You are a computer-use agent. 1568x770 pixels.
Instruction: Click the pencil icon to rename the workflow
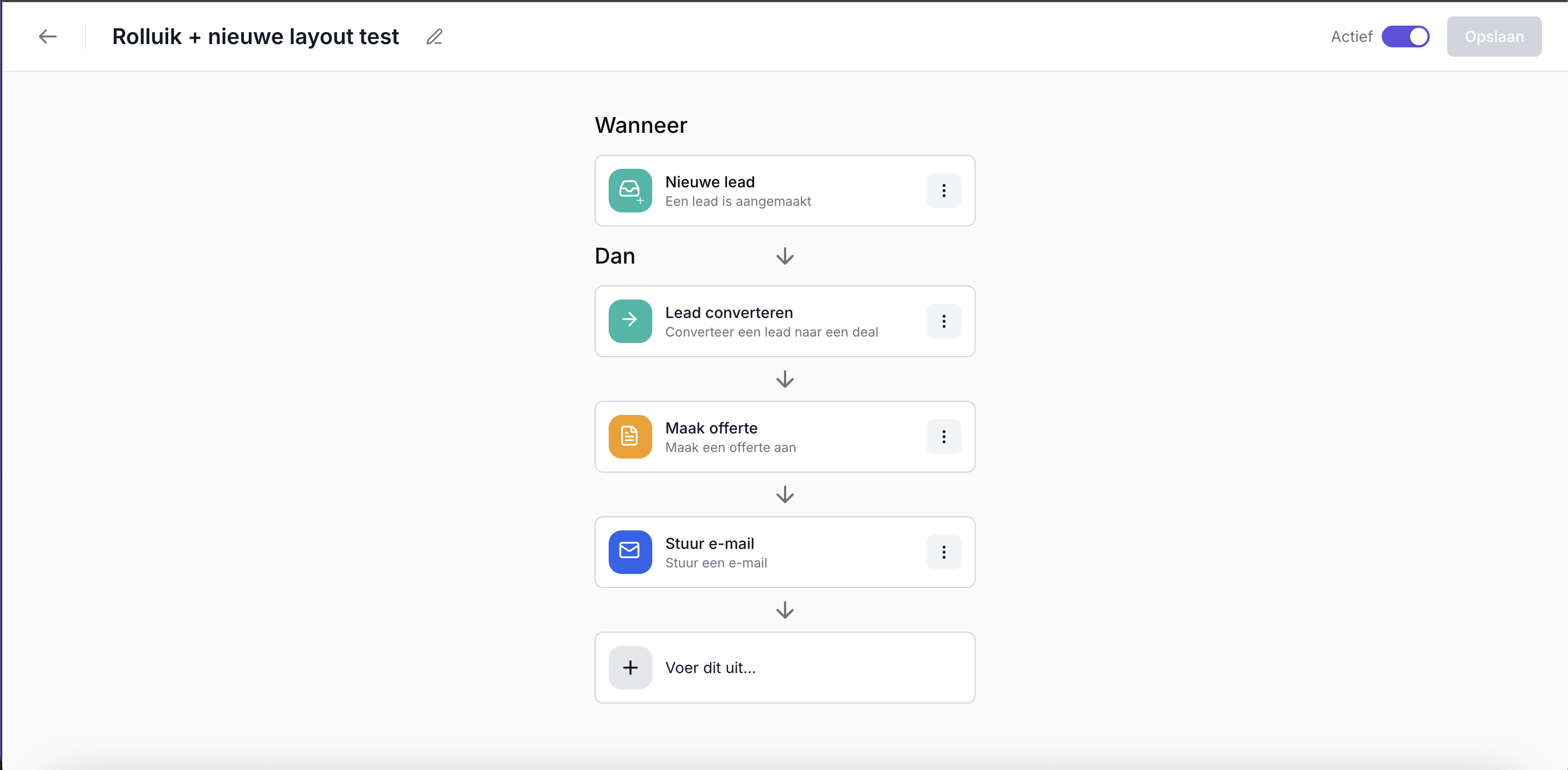[x=434, y=36]
